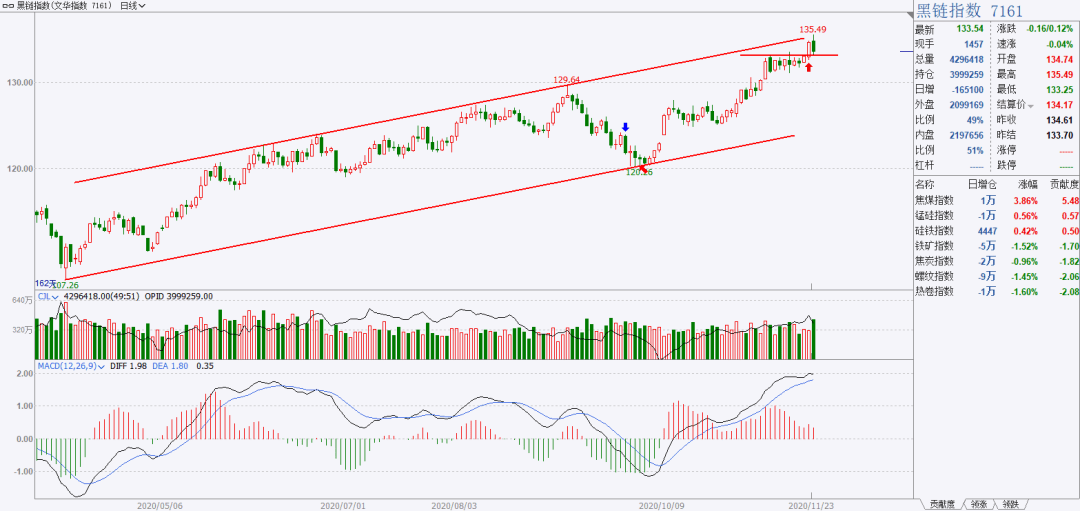Select the 129.64 peak price label
Image resolution: width=1080 pixels, height=511 pixels.
[x=567, y=80]
